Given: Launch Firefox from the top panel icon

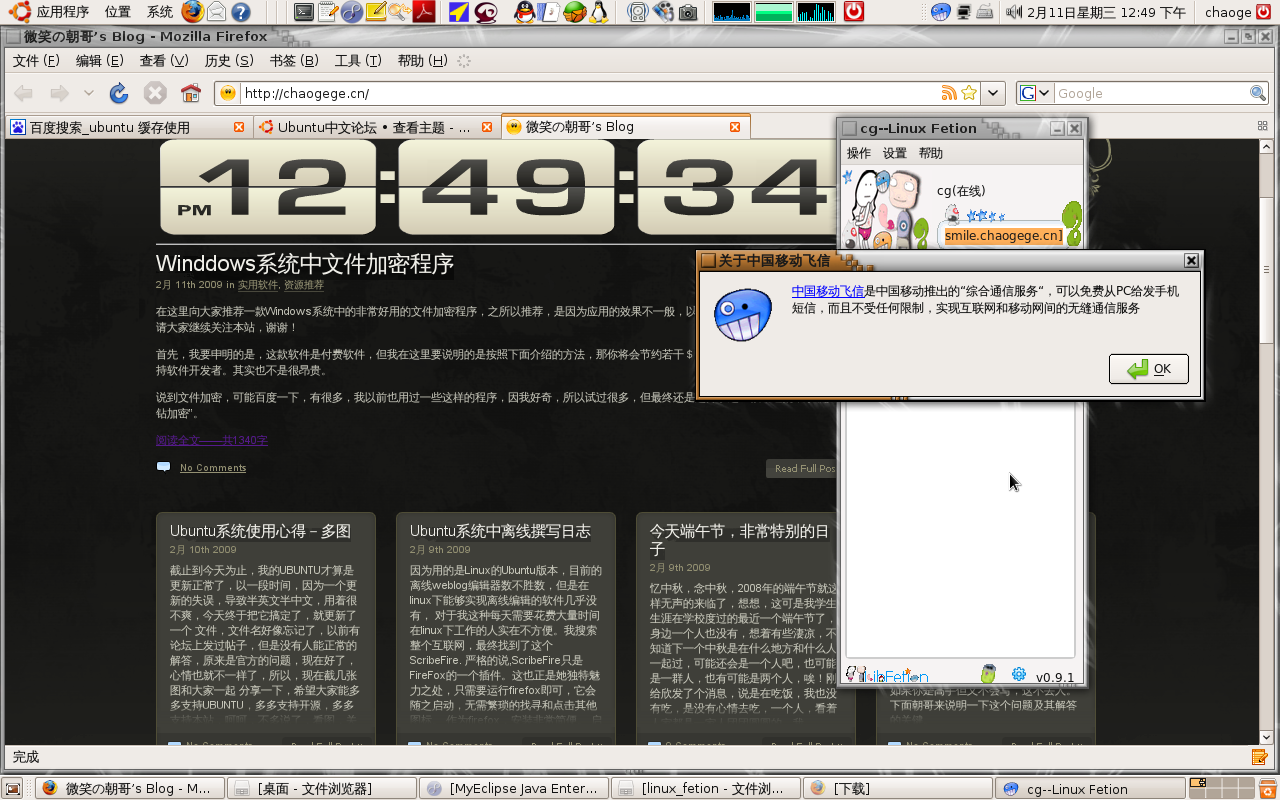Looking at the screenshot, I should pos(193,12).
